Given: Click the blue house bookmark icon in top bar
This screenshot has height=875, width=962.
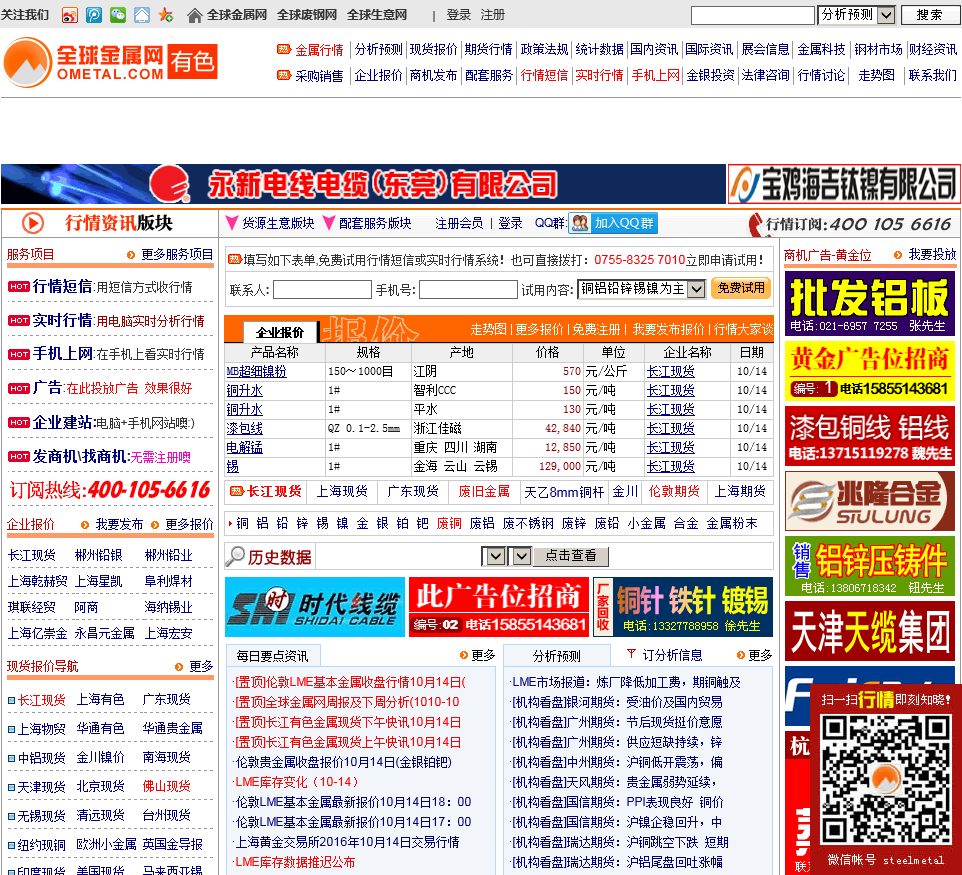Looking at the screenshot, I should click(x=142, y=15).
